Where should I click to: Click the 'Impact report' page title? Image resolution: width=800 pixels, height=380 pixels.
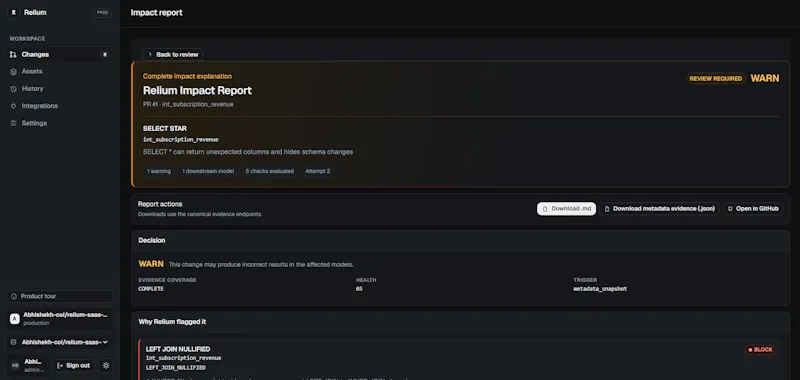click(x=157, y=13)
